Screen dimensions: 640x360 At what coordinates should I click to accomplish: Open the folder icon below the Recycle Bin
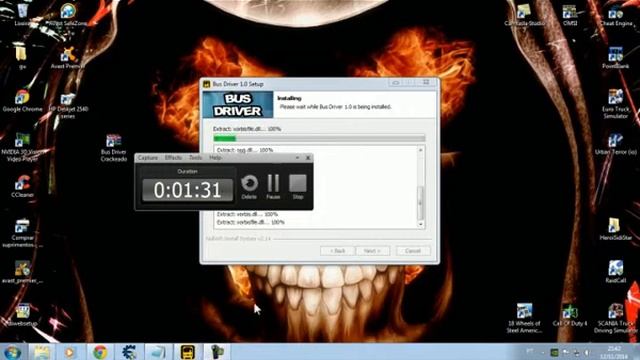[21, 58]
